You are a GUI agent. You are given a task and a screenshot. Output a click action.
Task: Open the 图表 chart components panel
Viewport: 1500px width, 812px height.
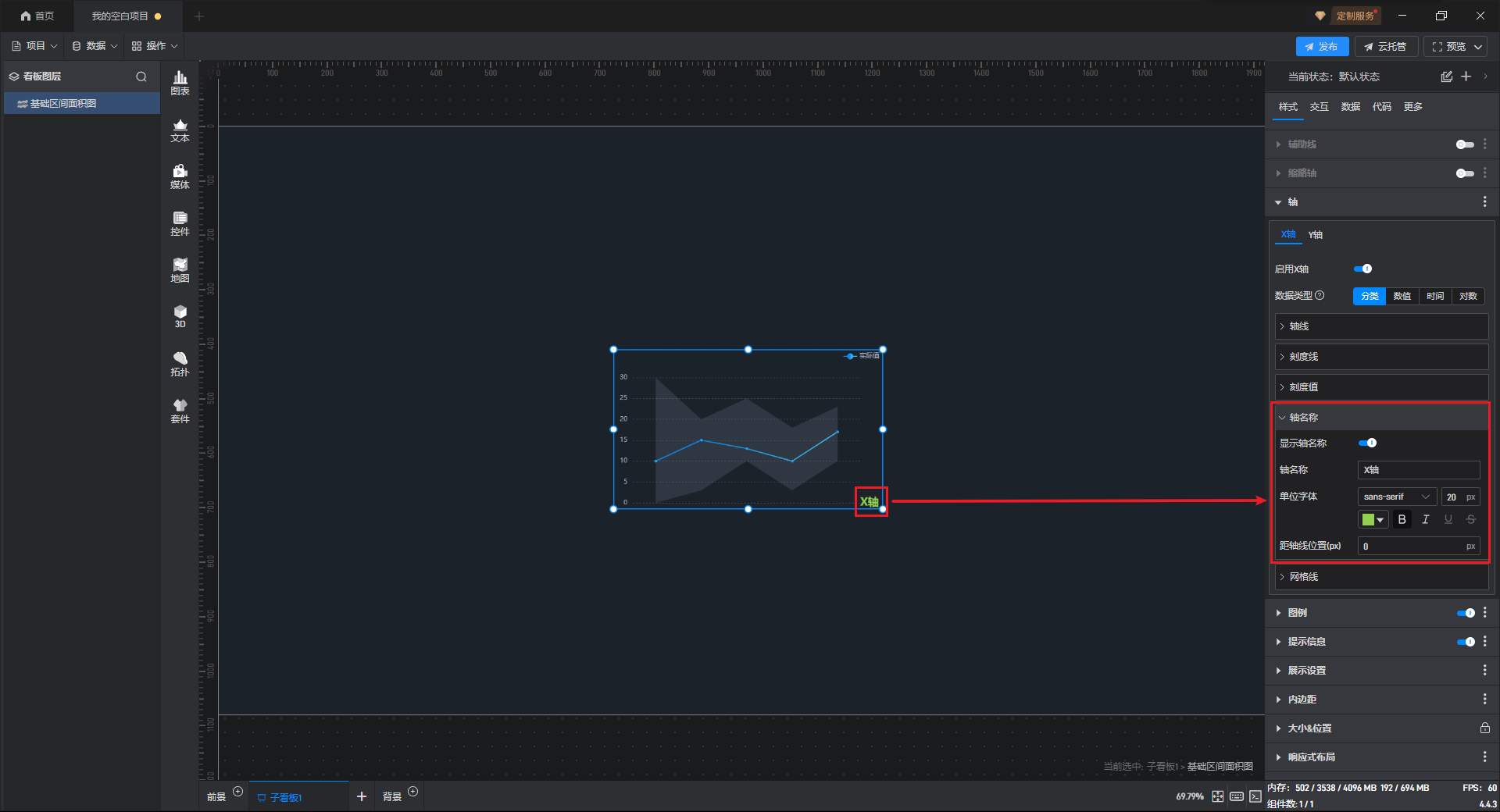pyautogui.click(x=180, y=83)
